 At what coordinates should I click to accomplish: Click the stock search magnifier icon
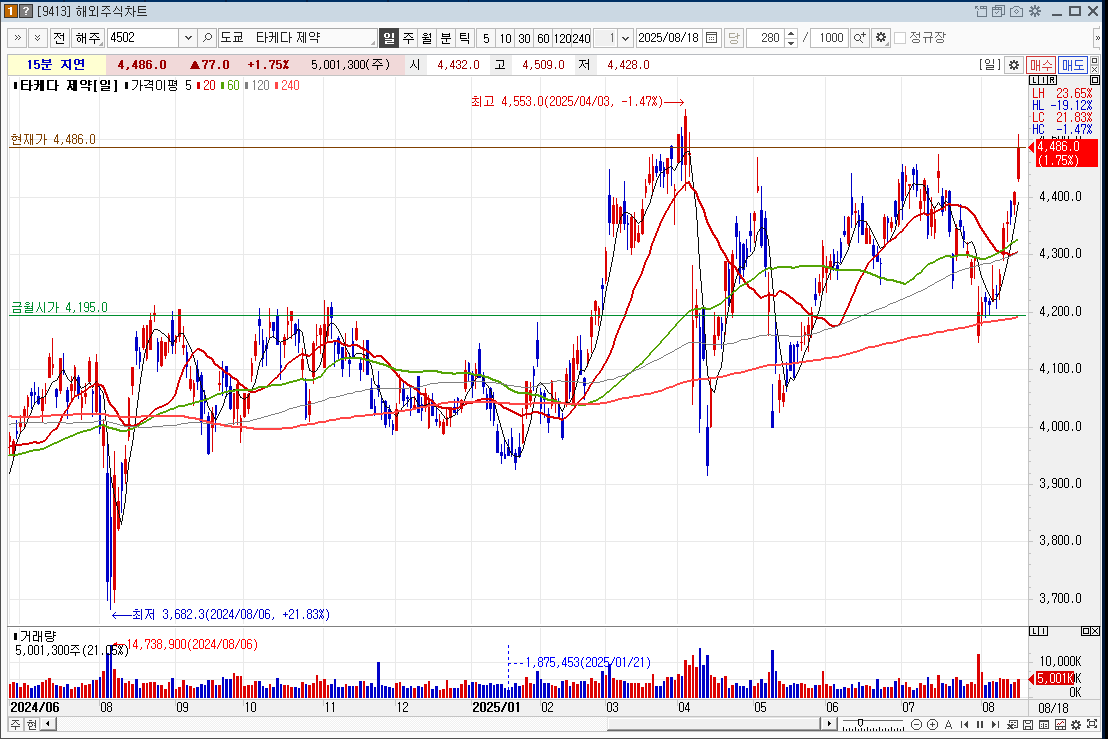coord(208,38)
